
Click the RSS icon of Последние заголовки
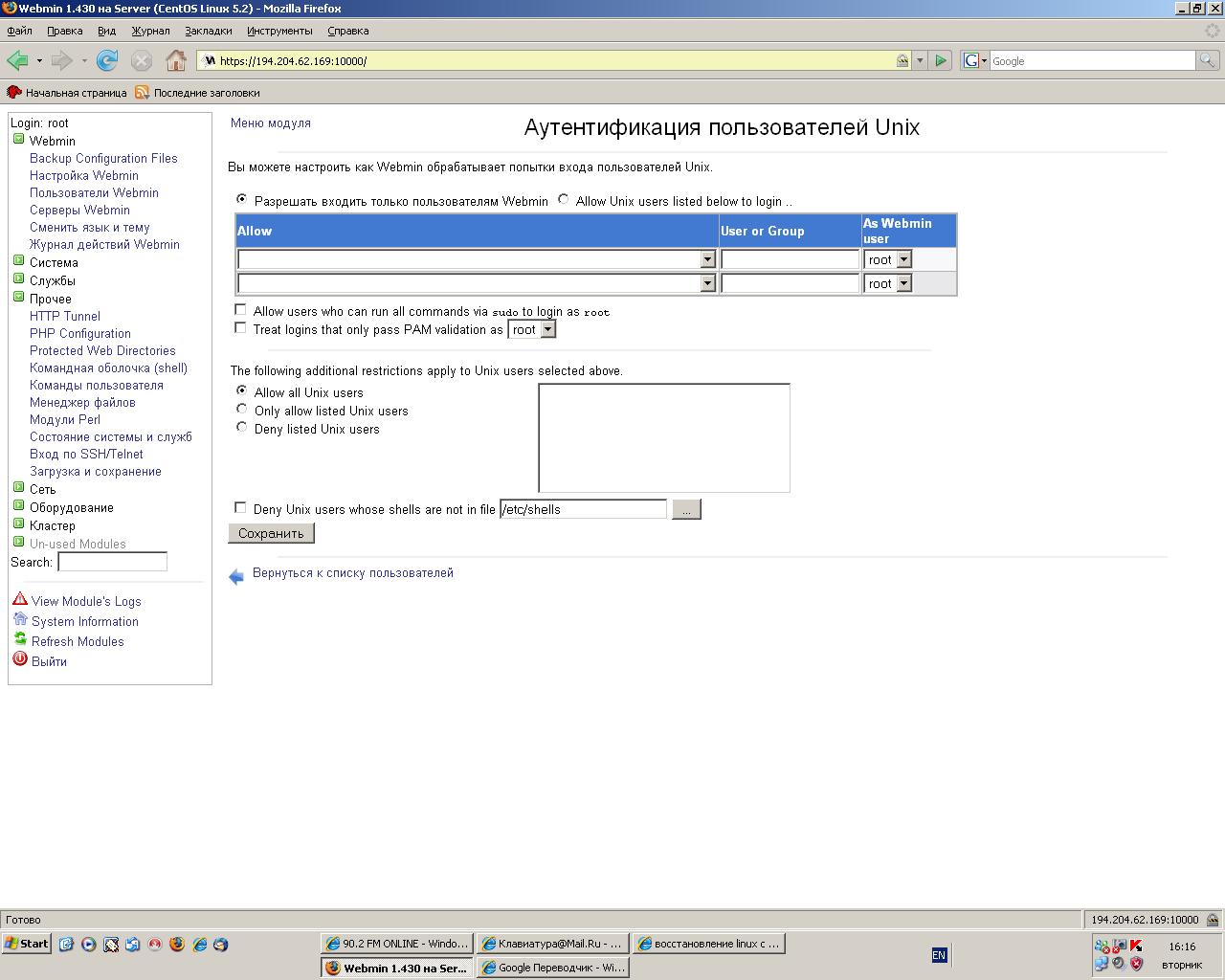pos(142,92)
